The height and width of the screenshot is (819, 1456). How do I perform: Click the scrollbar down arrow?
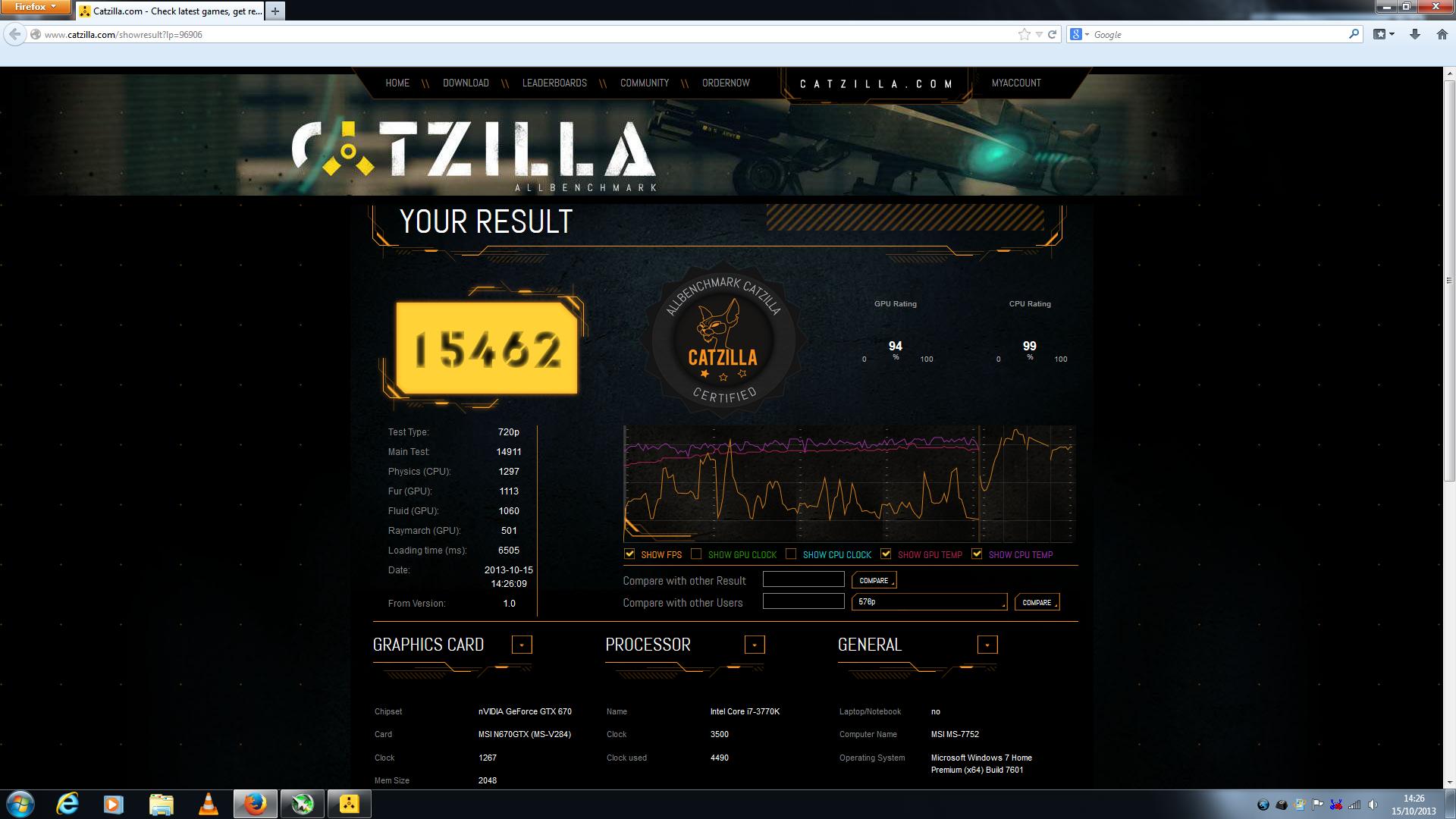click(1449, 782)
